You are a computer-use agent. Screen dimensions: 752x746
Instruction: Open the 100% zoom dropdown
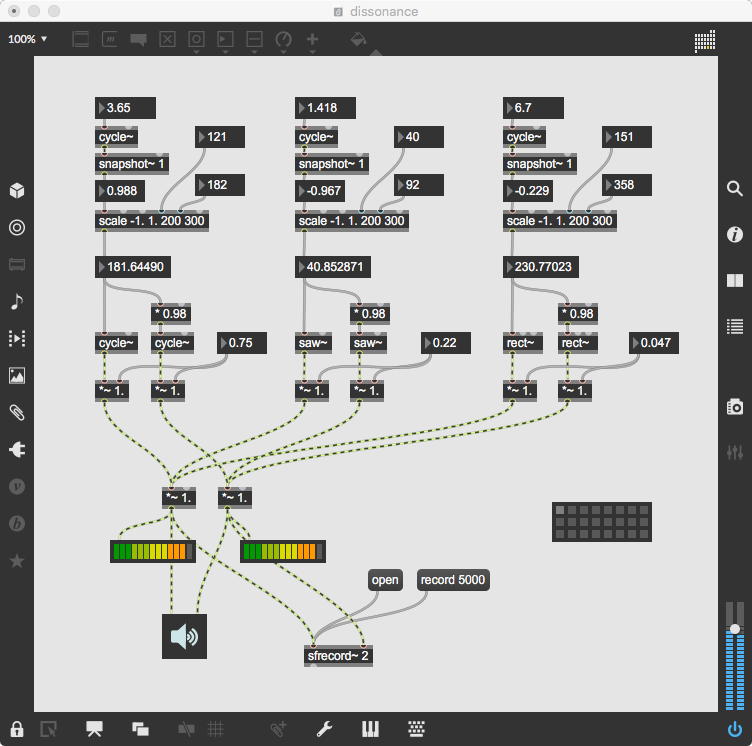pyautogui.click(x=27, y=39)
